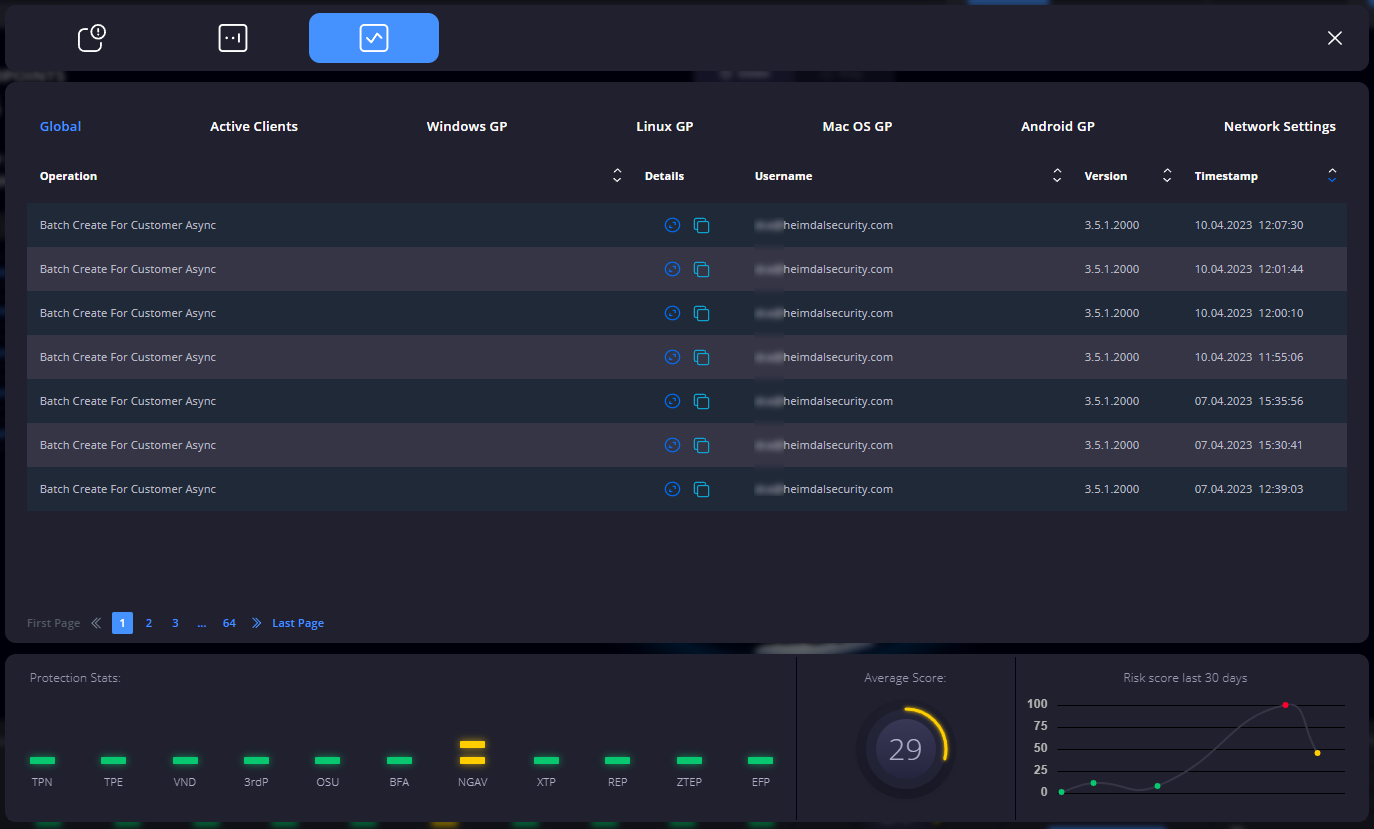Click the copy icon for the 12:39:03 row
Viewport: 1374px width, 829px height.
702,489
